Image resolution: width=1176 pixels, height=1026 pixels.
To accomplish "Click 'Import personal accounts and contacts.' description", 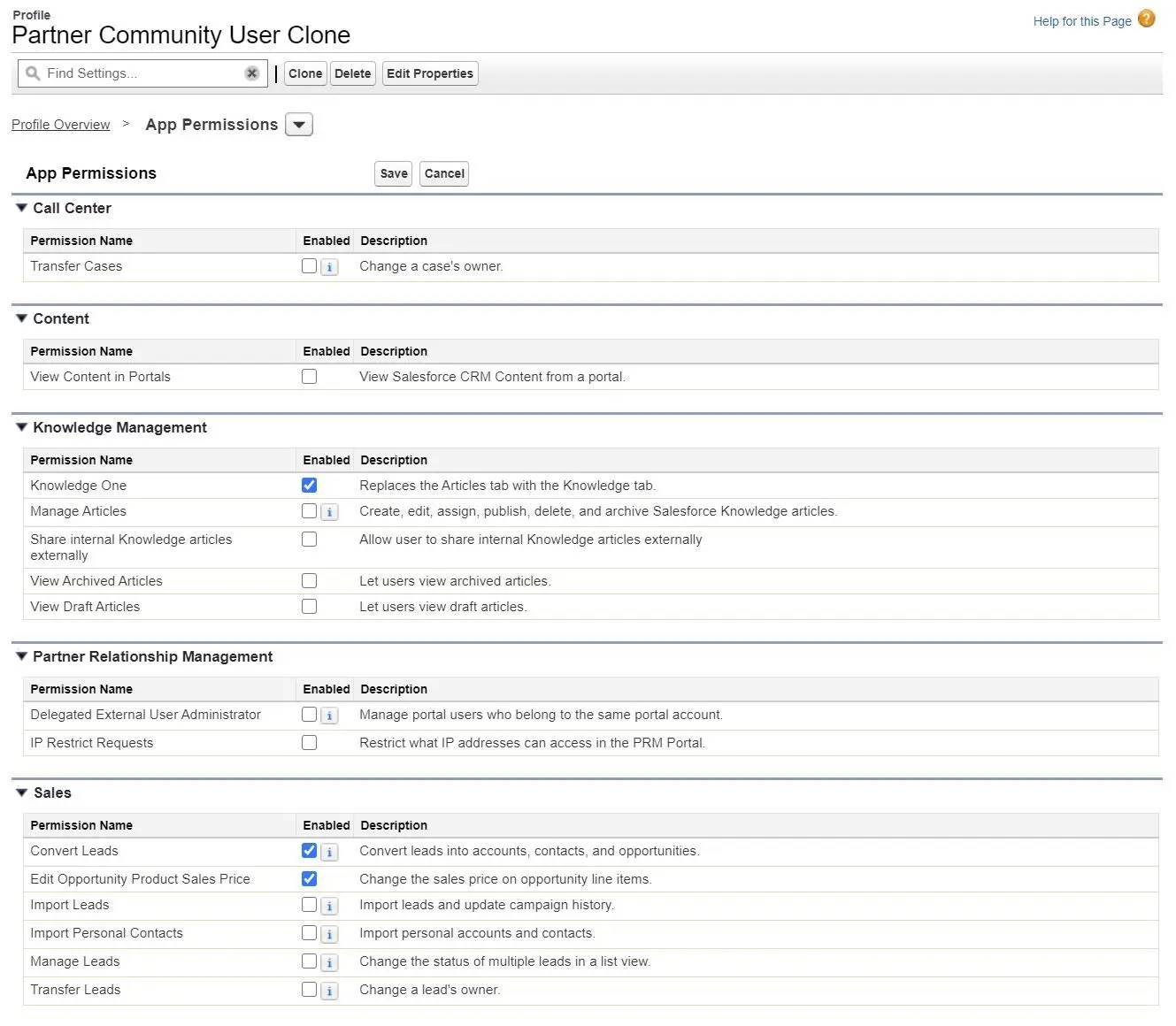I will (x=477, y=933).
